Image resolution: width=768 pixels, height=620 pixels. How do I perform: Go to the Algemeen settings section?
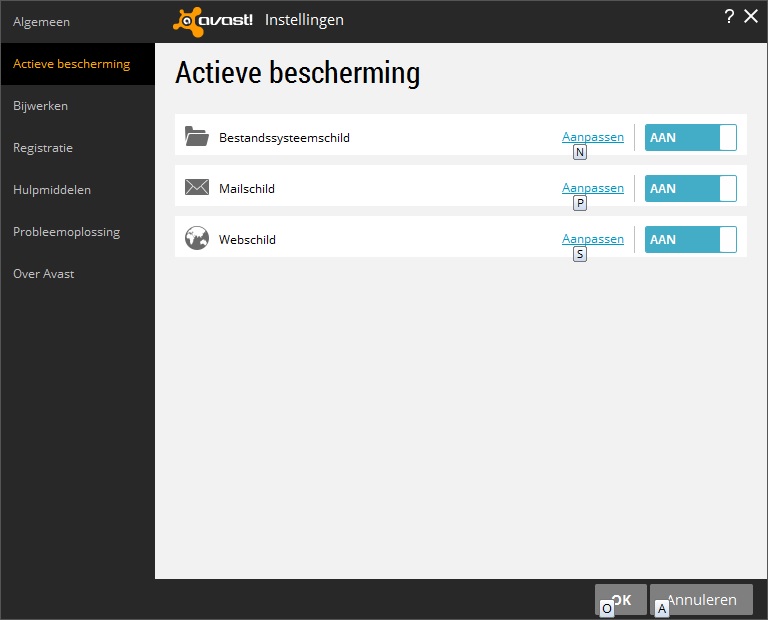tap(77, 22)
